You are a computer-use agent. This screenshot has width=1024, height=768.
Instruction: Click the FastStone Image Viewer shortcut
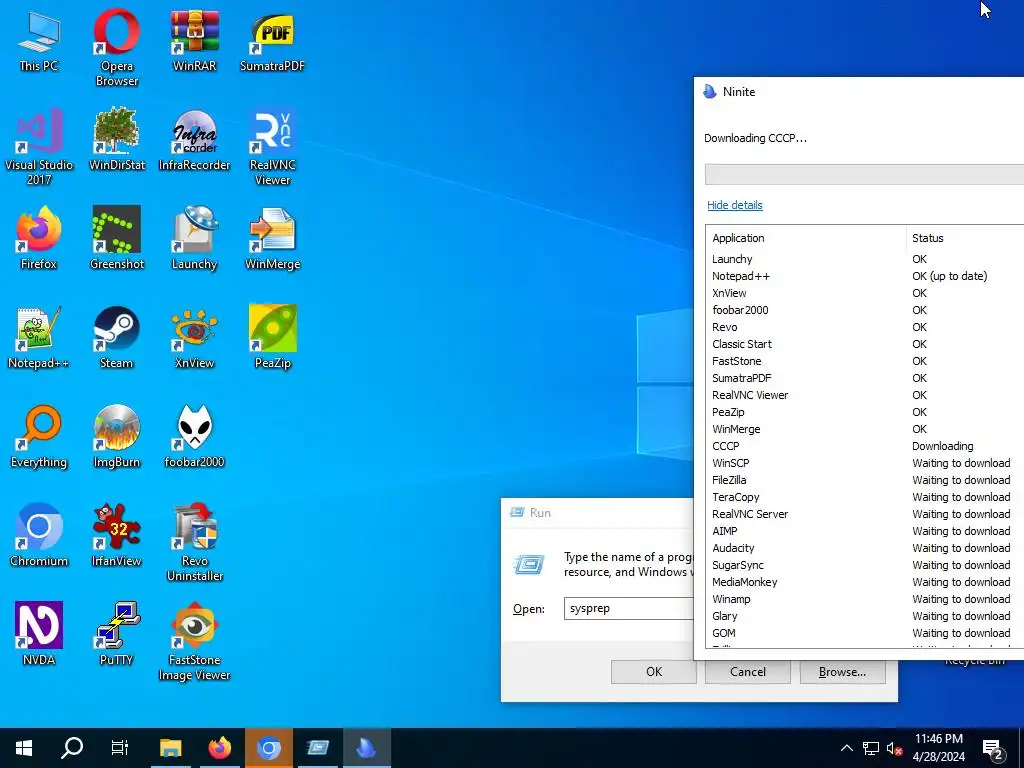(195, 641)
